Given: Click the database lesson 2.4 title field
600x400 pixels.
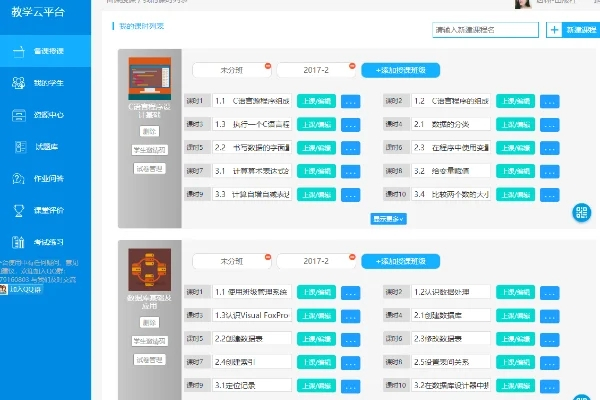Looking at the screenshot, I should click(252, 362).
